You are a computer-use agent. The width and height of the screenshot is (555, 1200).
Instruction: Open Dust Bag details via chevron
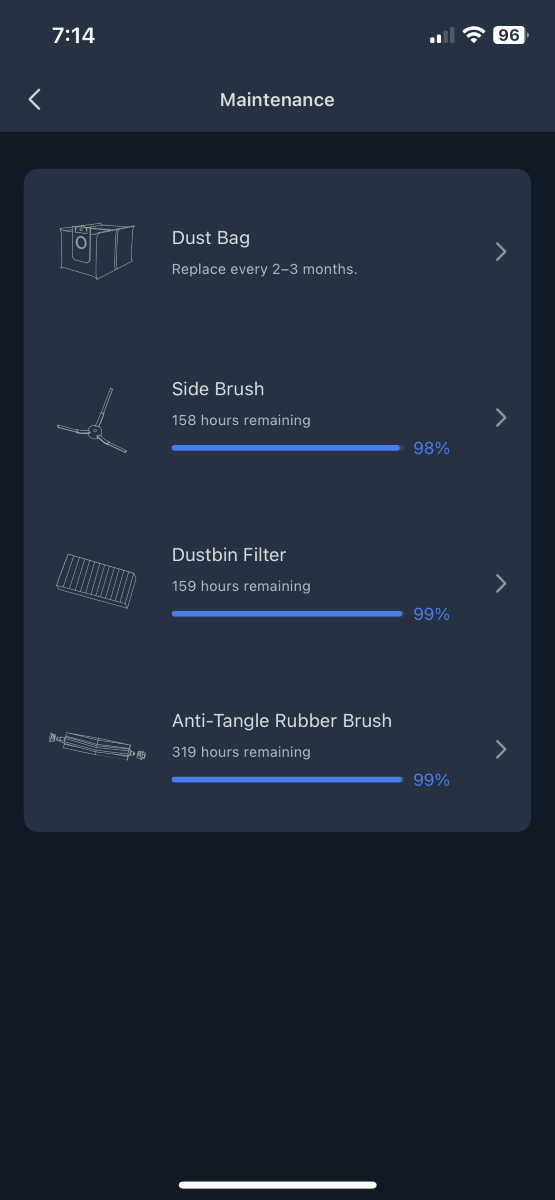coord(501,252)
